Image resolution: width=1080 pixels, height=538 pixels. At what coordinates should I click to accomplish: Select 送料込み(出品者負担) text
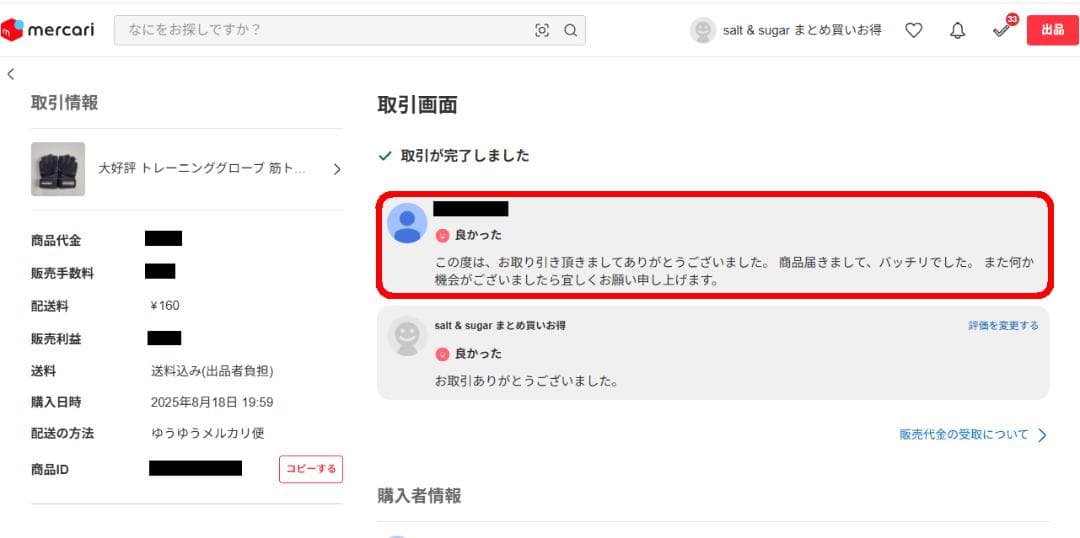point(212,371)
